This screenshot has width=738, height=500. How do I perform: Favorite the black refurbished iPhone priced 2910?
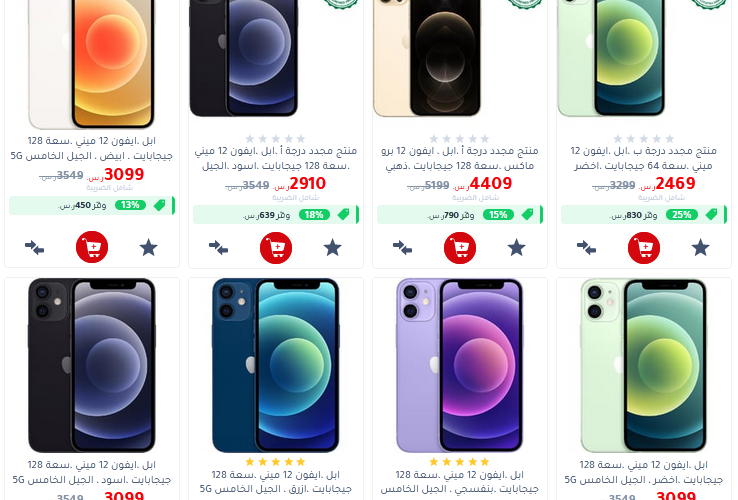click(333, 248)
